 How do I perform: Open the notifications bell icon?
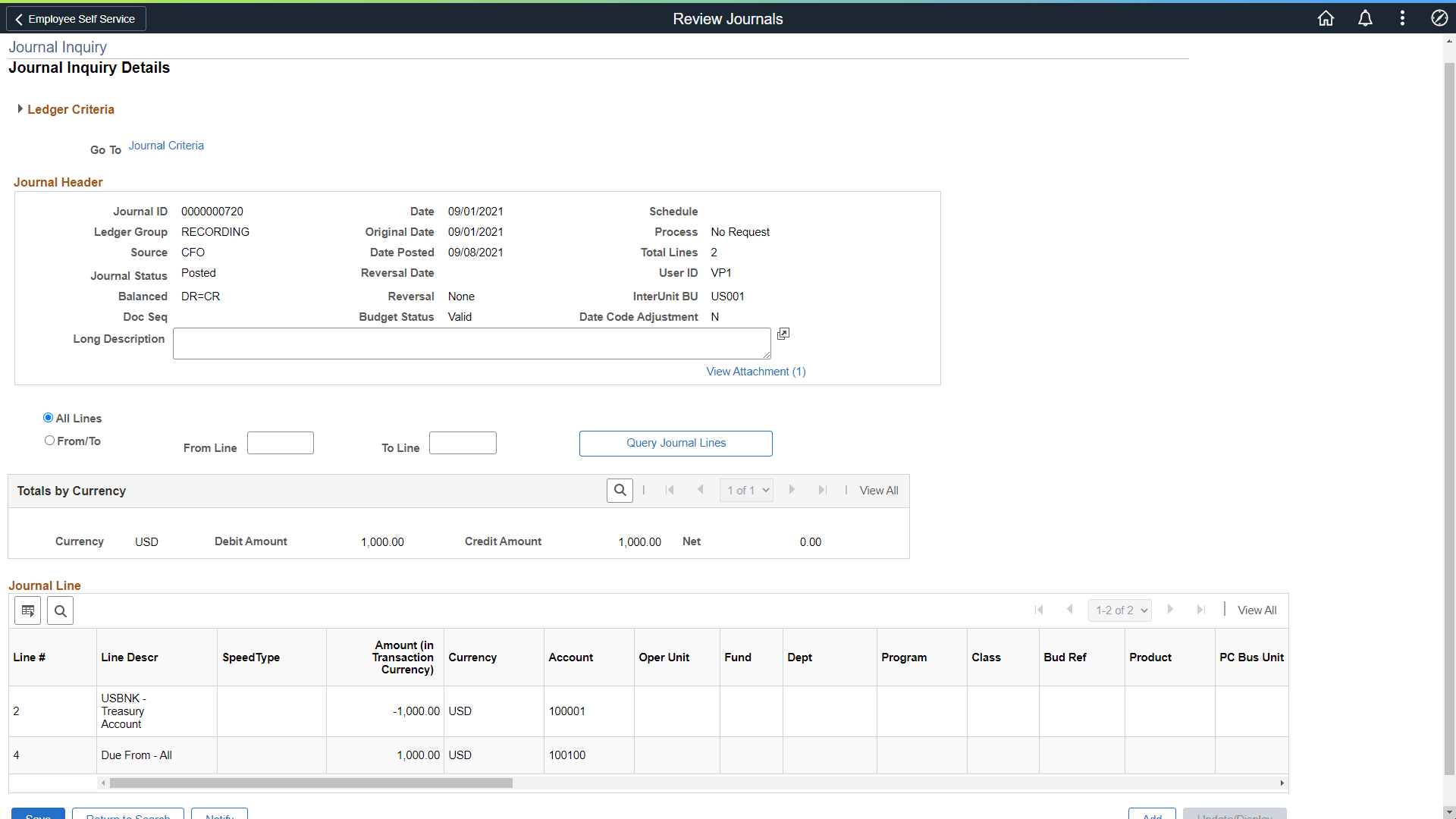pos(1365,18)
